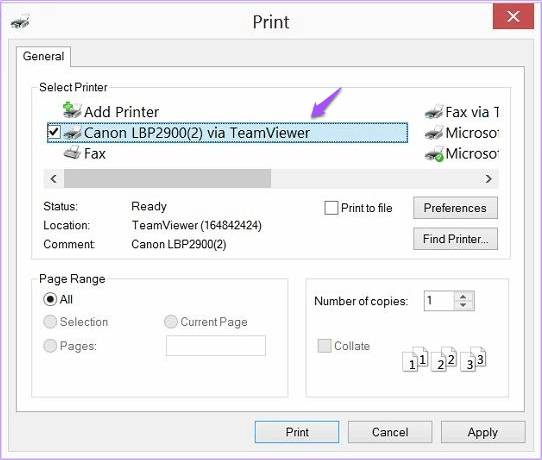The width and height of the screenshot is (542, 460).
Task: Close the Print dialog window
Action: click(513, 16)
